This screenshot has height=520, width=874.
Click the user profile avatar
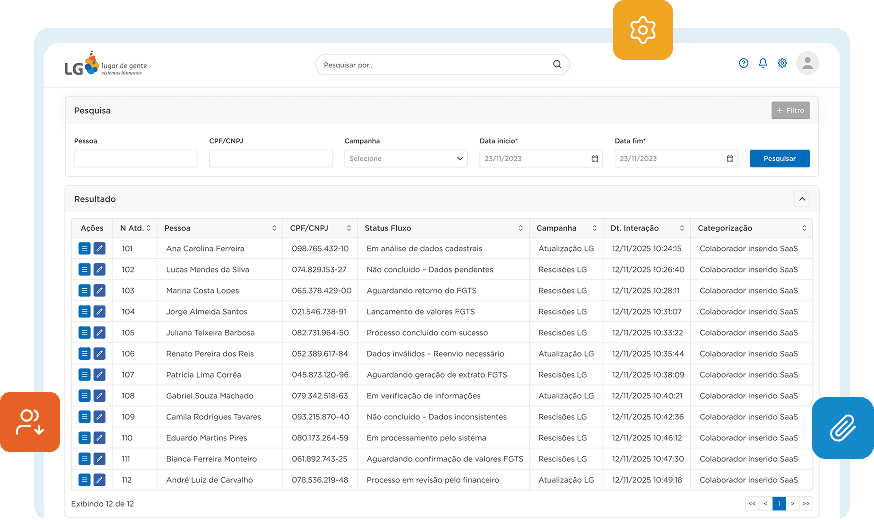pyautogui.click(x=808, y=63)
